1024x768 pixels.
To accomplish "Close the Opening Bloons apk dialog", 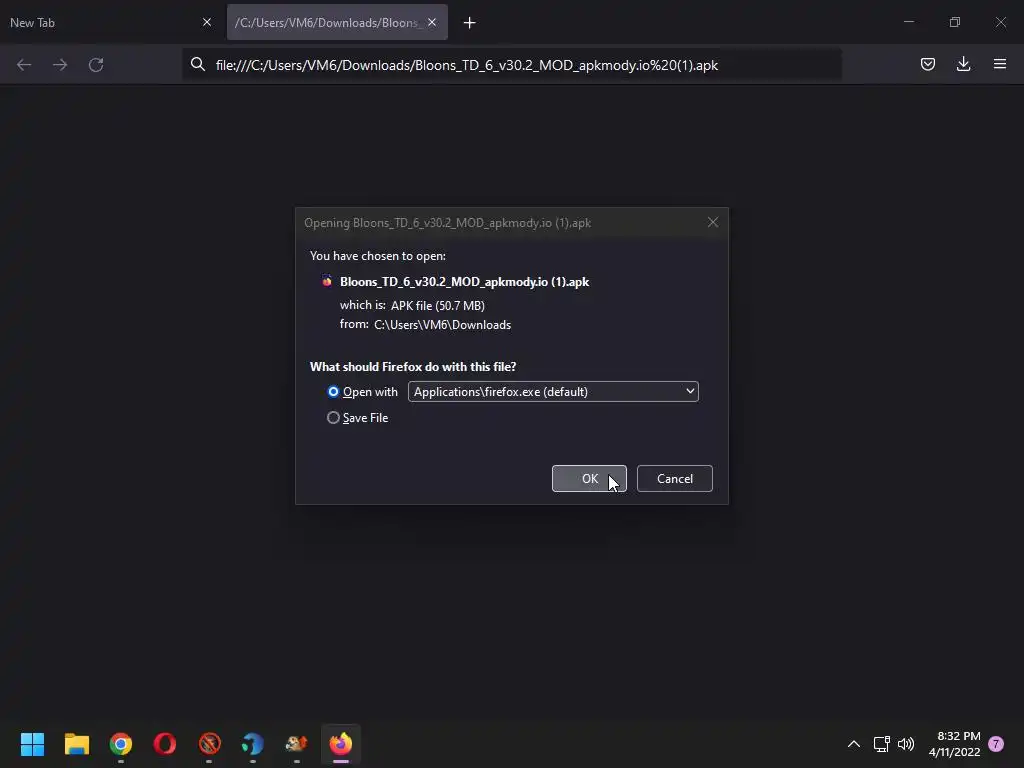I will click(x=713, y=222).
